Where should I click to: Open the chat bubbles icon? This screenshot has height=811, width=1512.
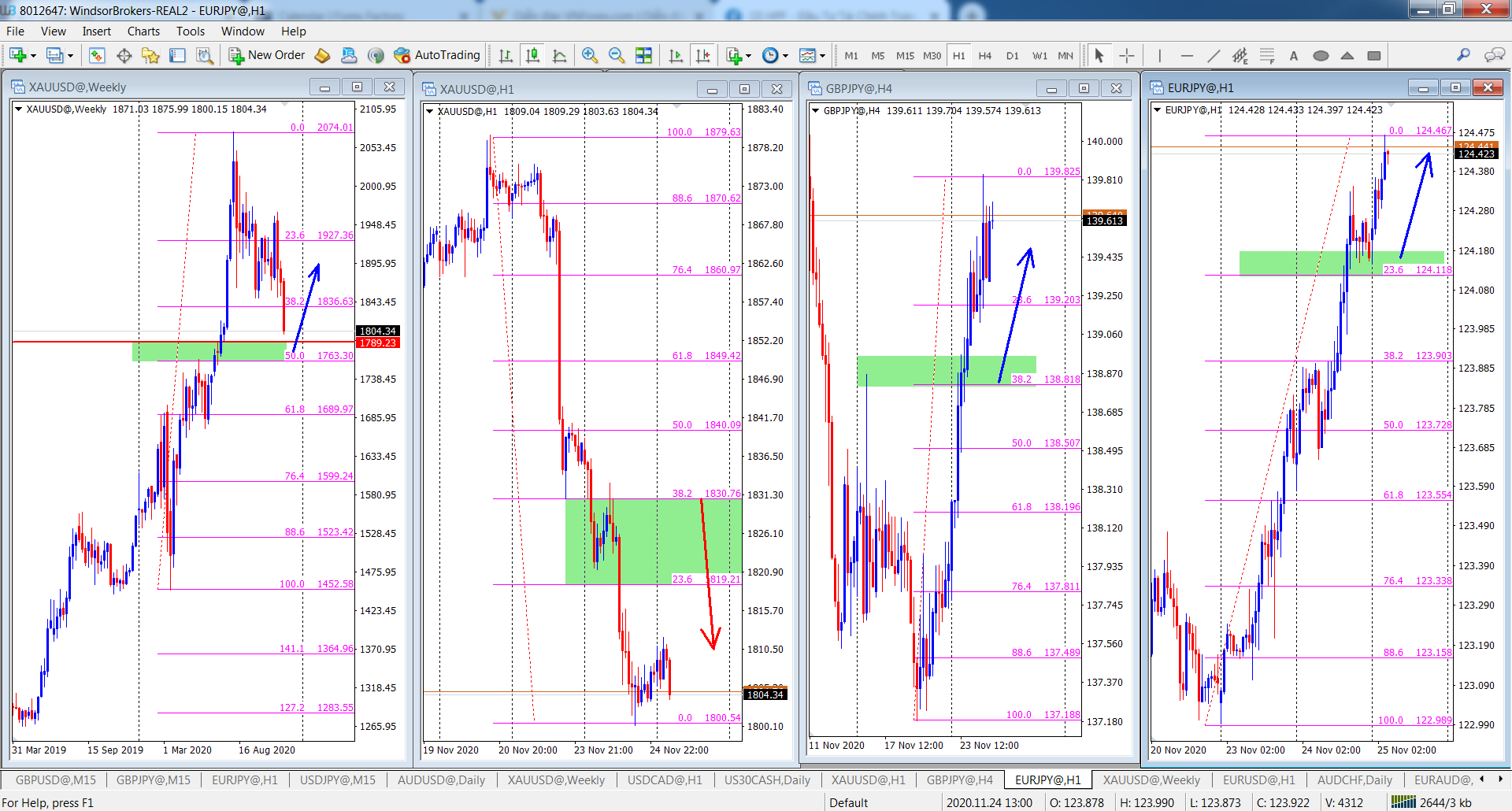(1494, 54)
